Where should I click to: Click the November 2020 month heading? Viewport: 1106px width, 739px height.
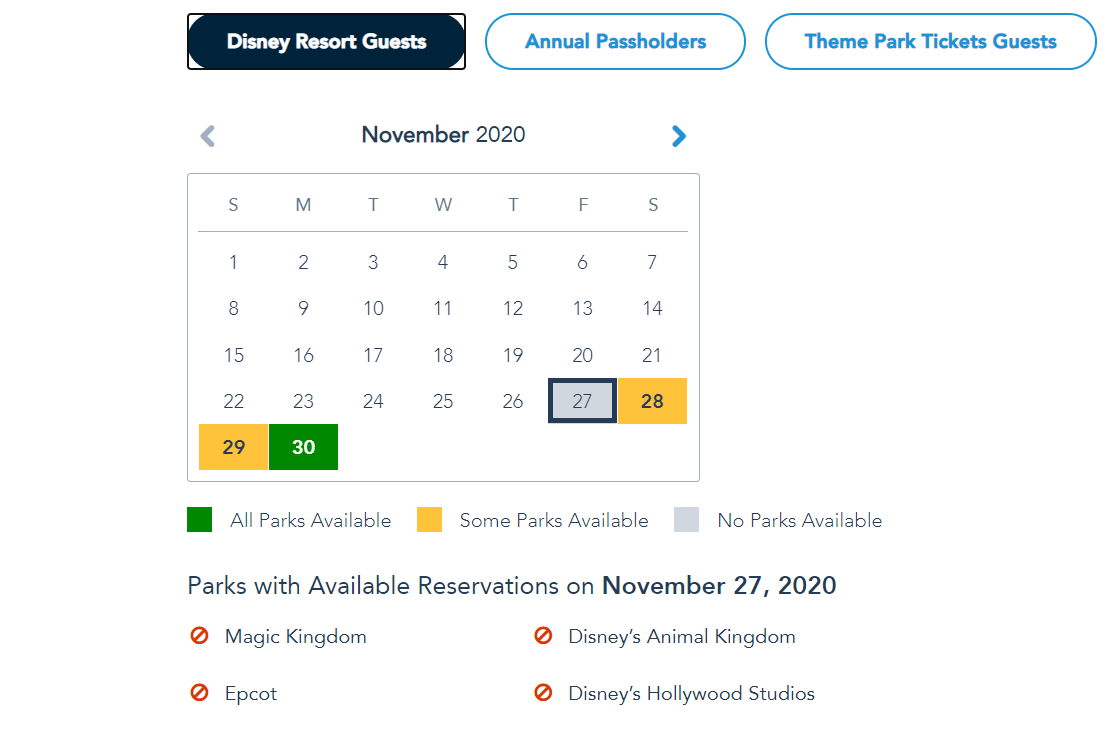point(443,135)
